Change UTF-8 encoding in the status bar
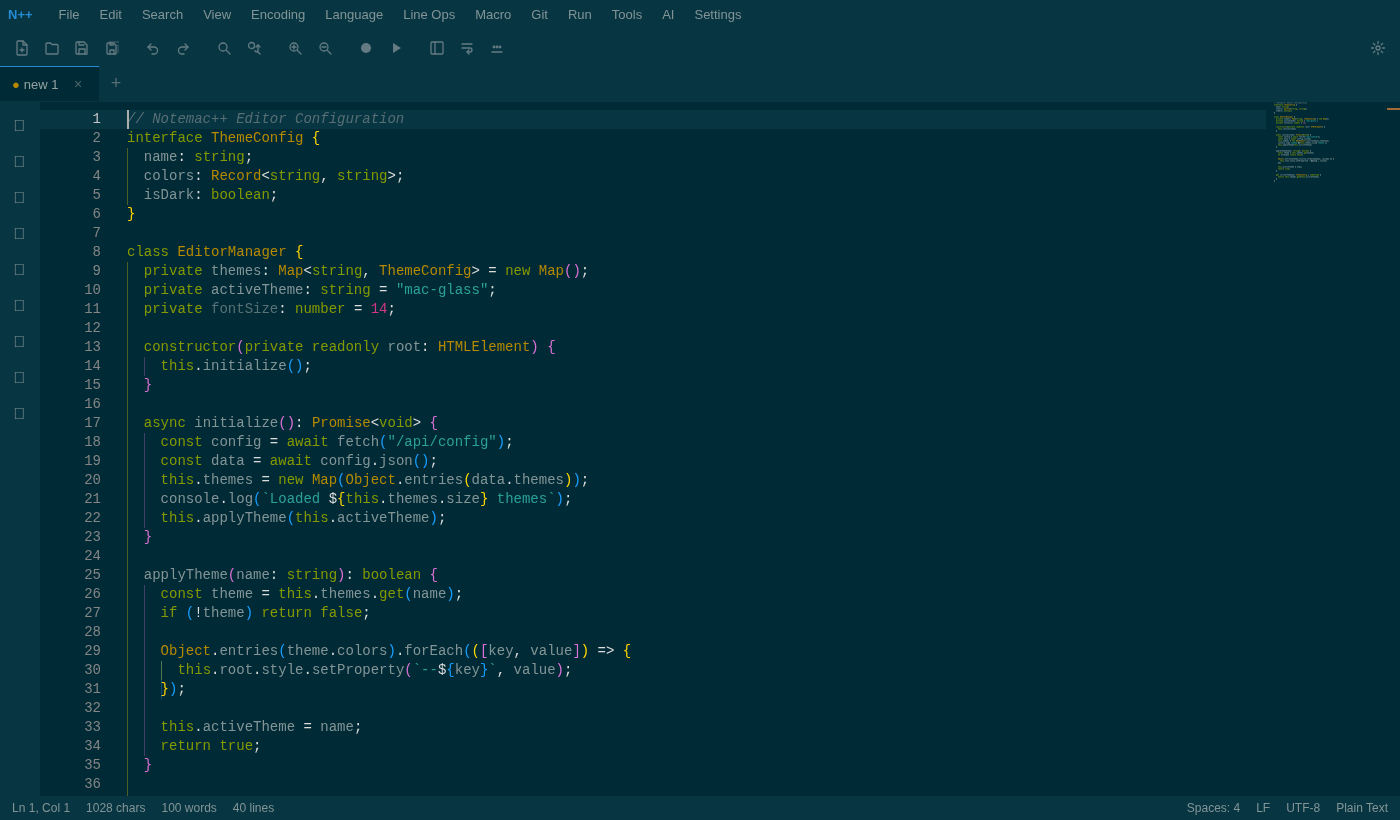This screenshot has width=1400, height=820. (x=1303, y=807)
